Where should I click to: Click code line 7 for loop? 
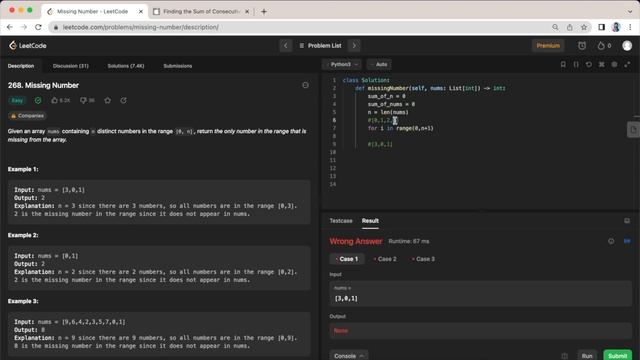400,128
